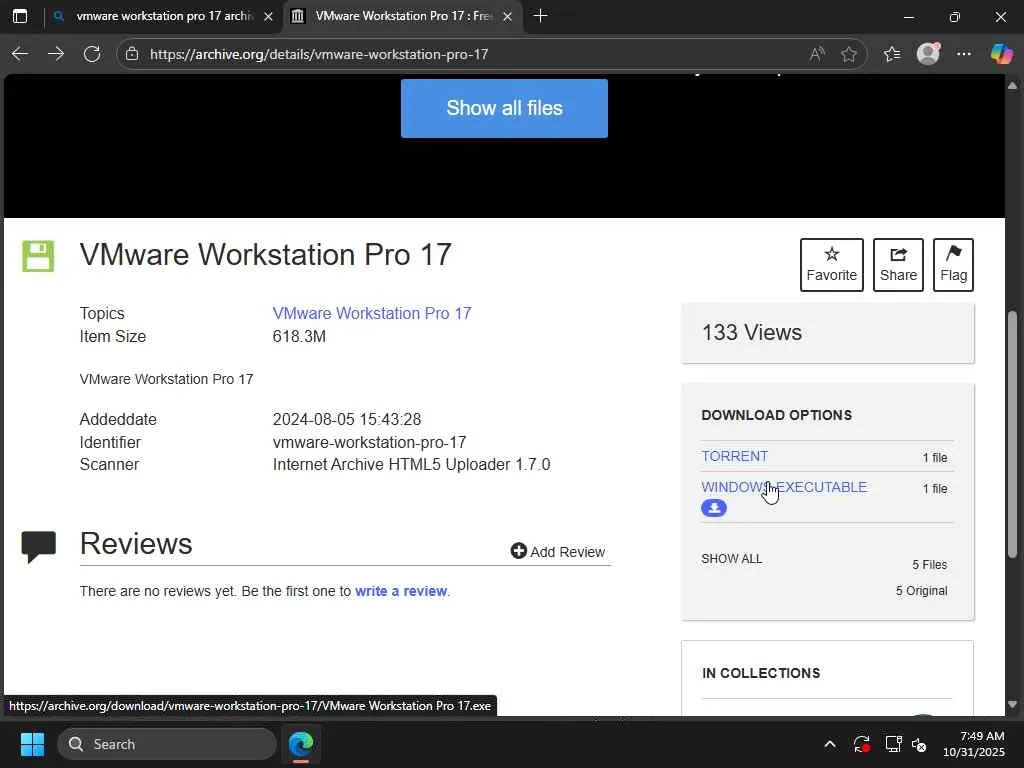Click the DOWNLOAD OPTIONS heading
Screen dimensions: 1024x768
[776, 415]
